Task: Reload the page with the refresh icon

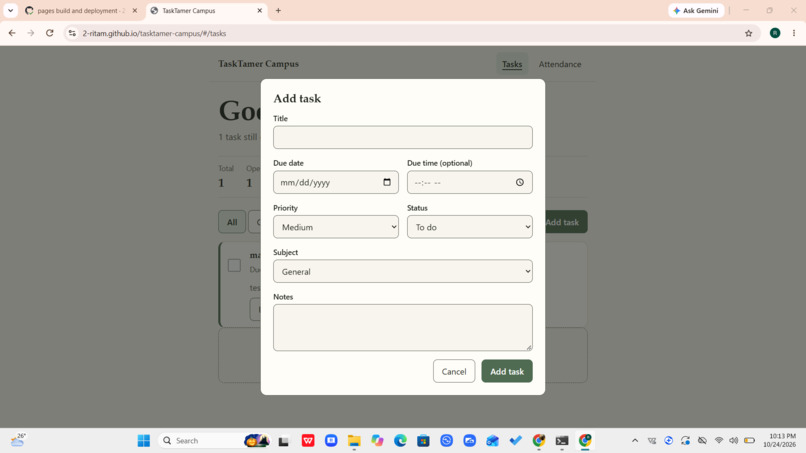Action: [49, 33]
